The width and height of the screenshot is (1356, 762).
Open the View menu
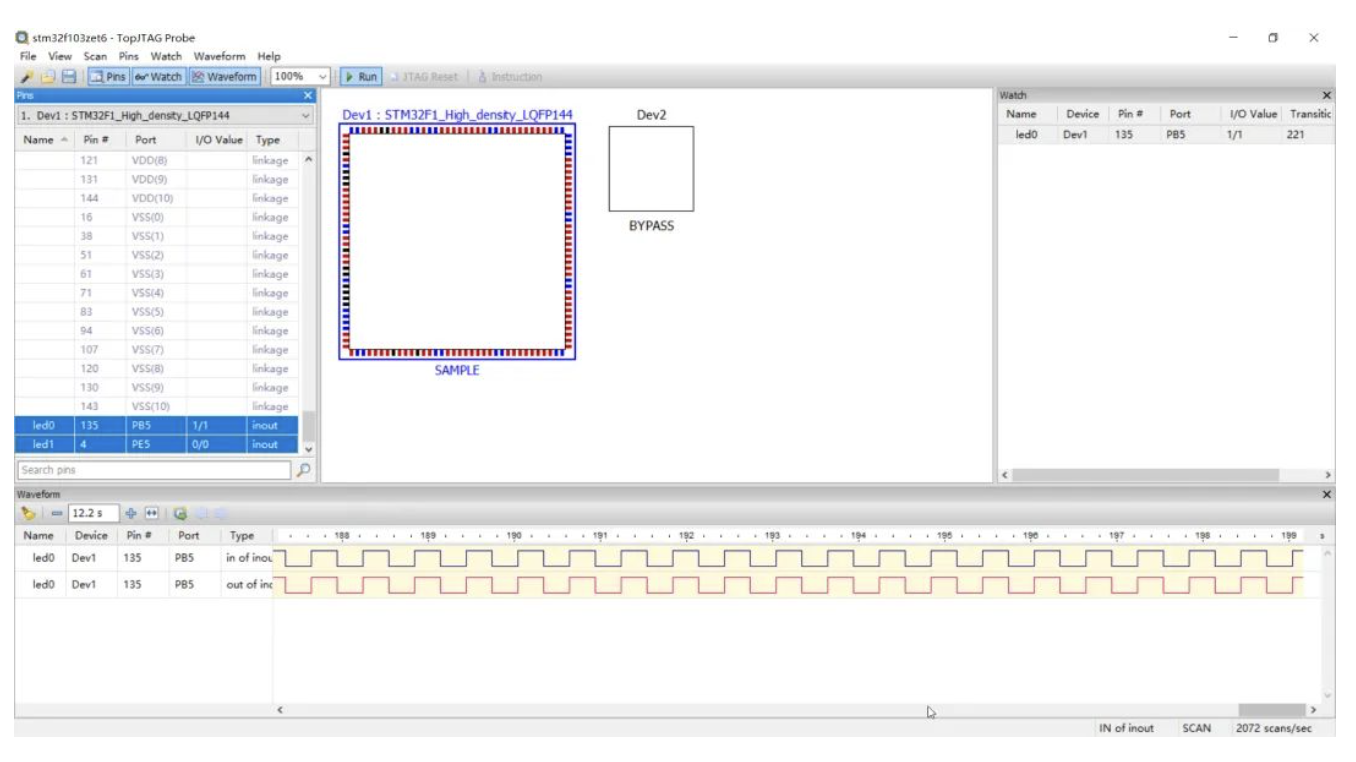point(60,56)
